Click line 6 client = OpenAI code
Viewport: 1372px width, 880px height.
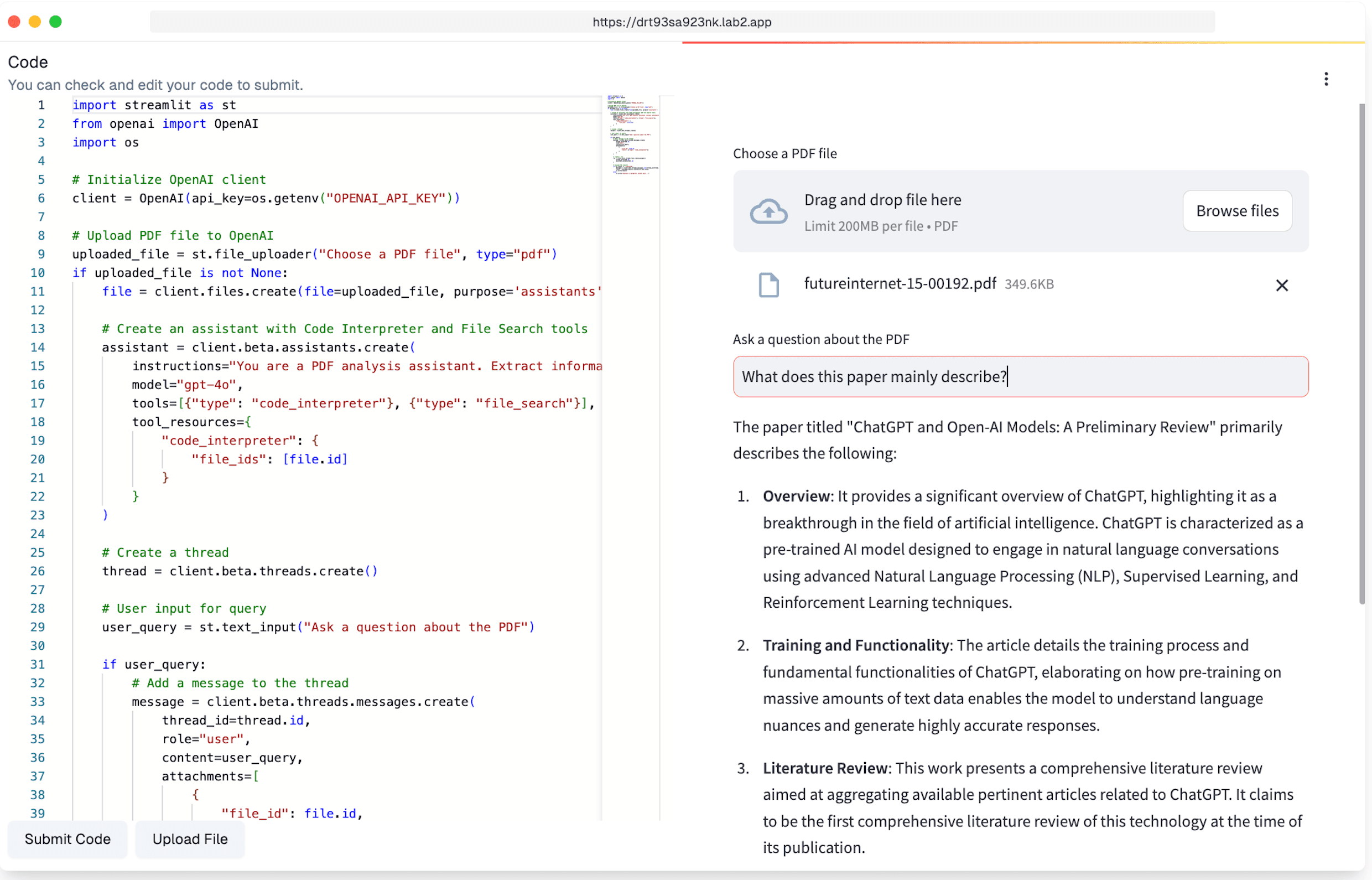pos(266,198)
